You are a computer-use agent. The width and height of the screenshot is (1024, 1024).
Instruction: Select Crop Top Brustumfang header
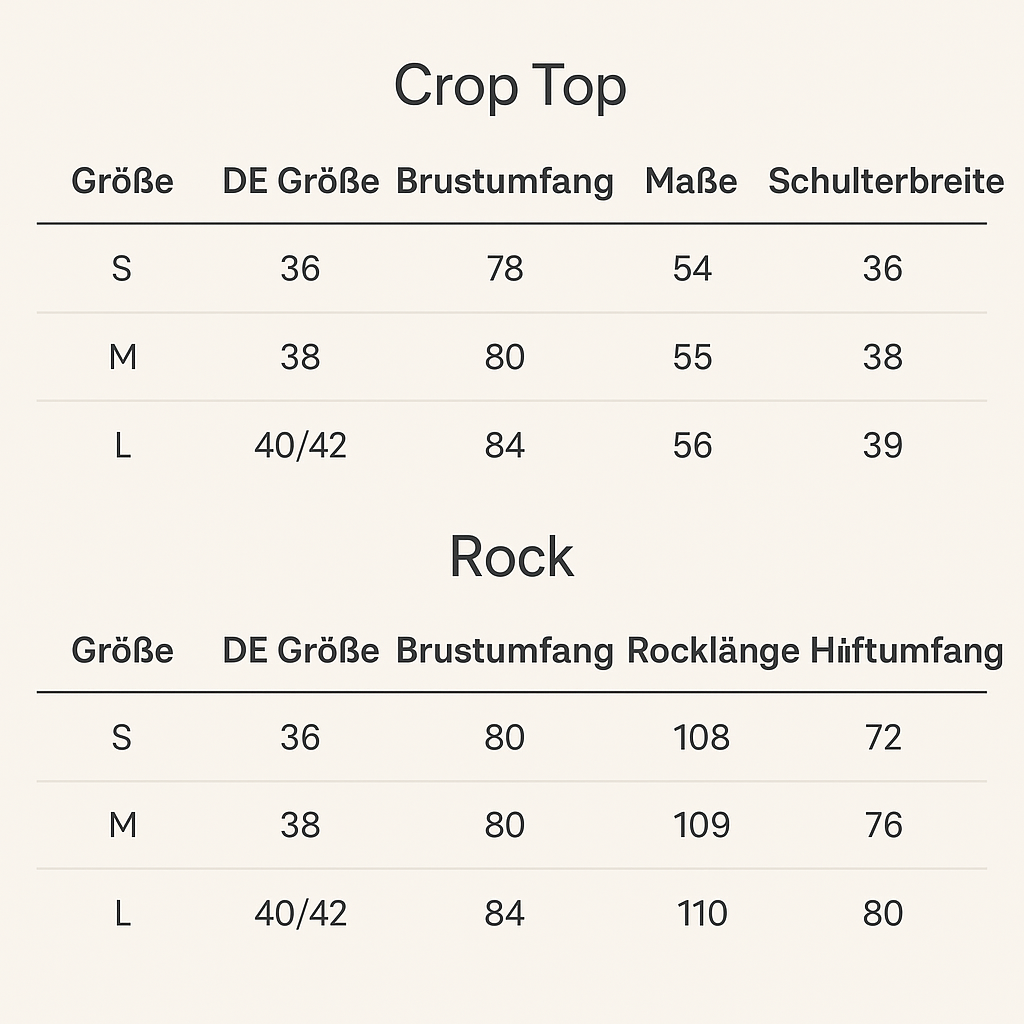tap(505, 182)
